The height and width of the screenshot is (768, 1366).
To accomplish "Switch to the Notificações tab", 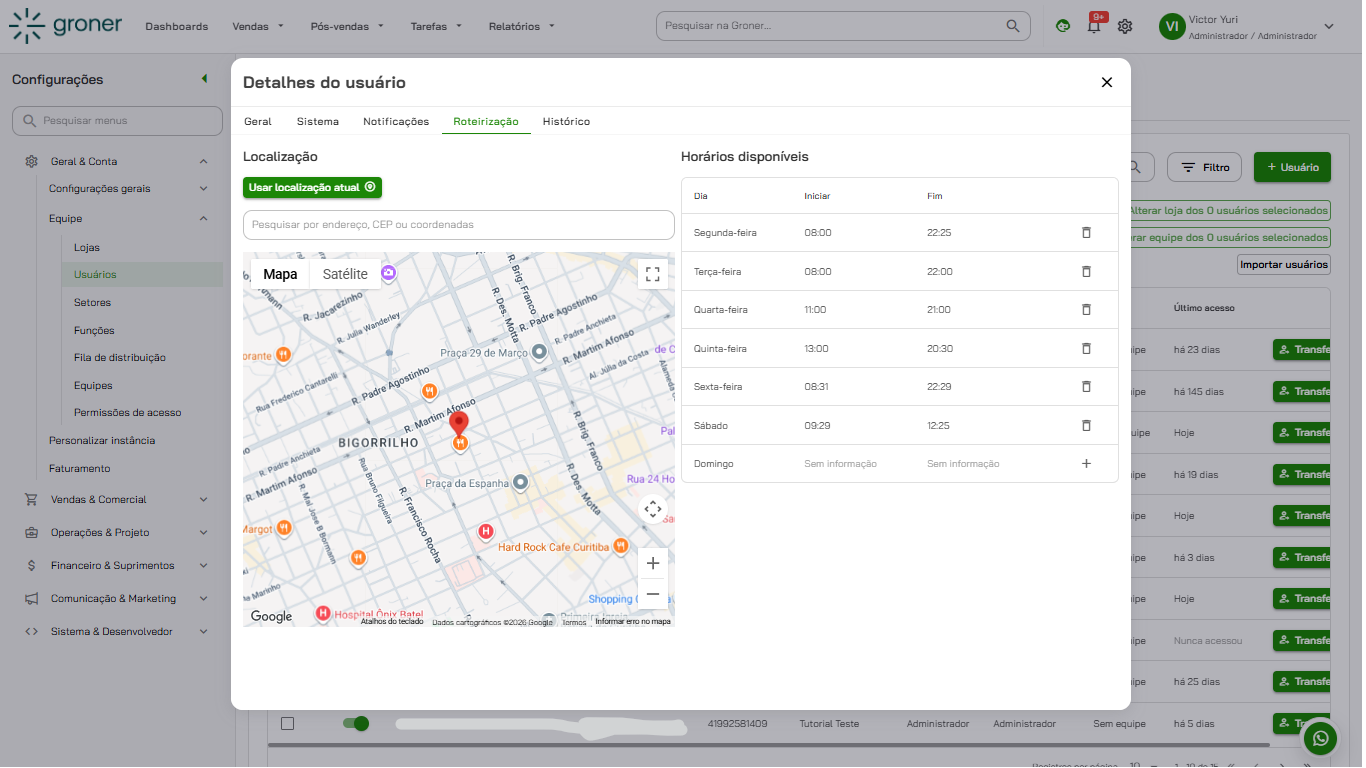I will [396, 121].
